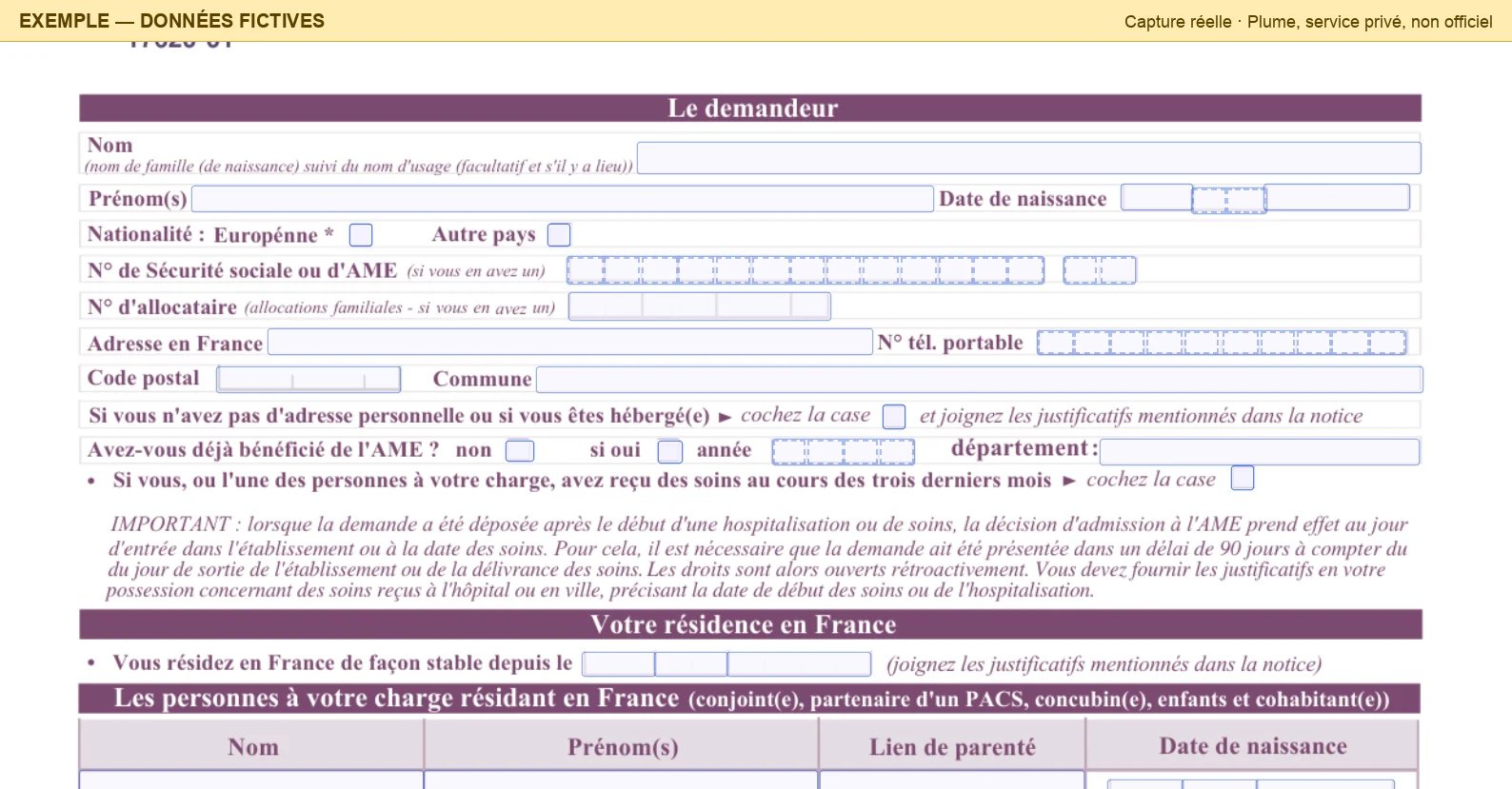Screen dimensions: 1512x789
Task: Click the 'Votre résidence en France' header
Action: tap(750, 624)
